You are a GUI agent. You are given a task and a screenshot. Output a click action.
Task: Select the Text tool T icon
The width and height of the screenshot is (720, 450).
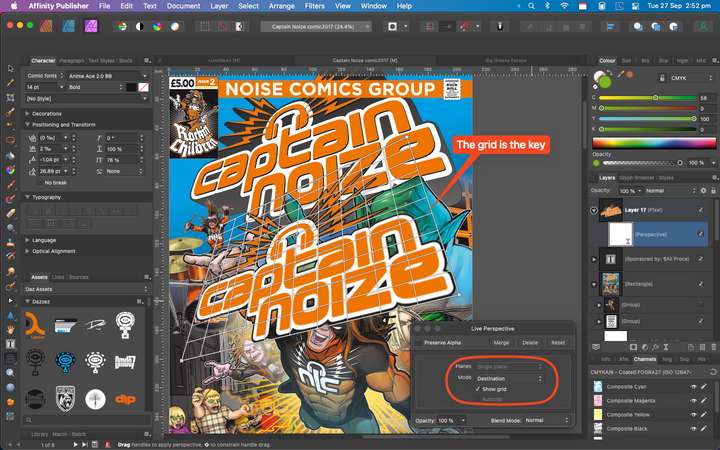pyautogui.click(x=11, y=343)
